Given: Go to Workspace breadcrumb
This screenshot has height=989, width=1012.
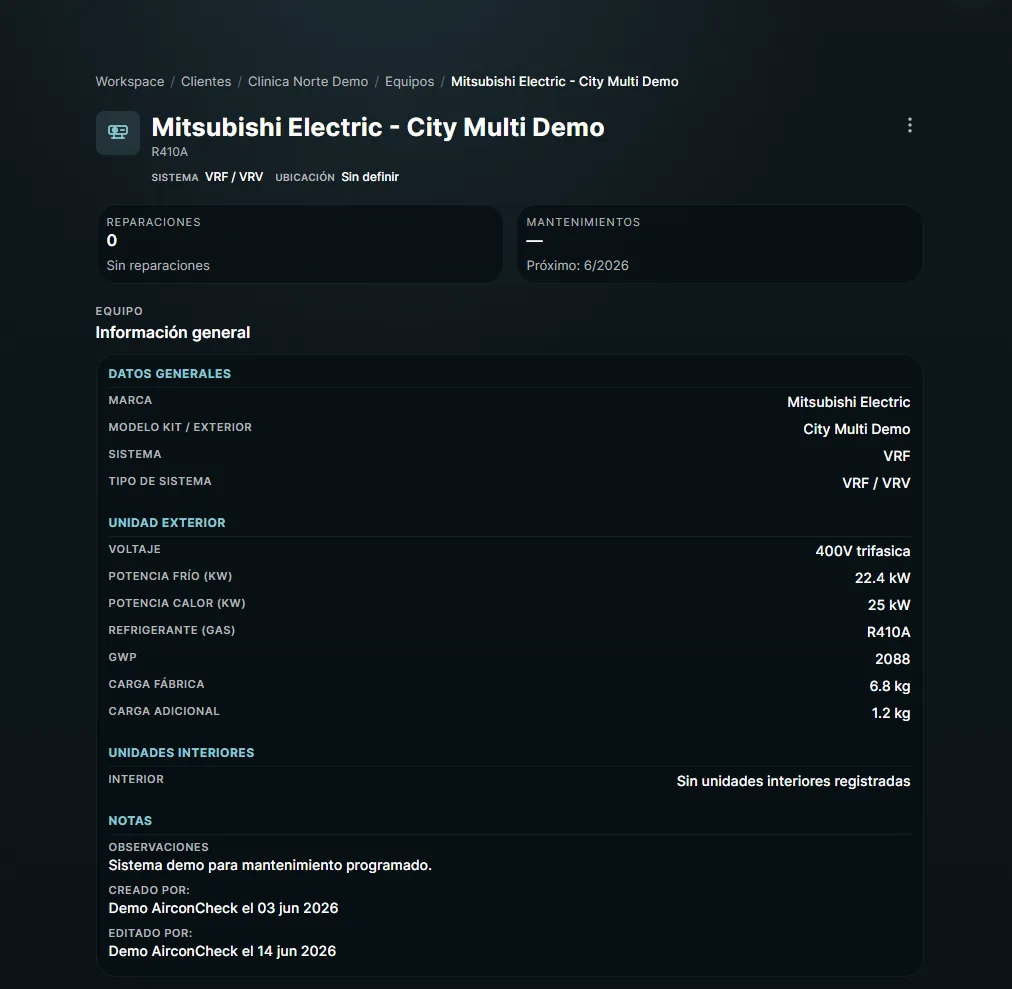Looking at the screenshot, I should 130,81.
